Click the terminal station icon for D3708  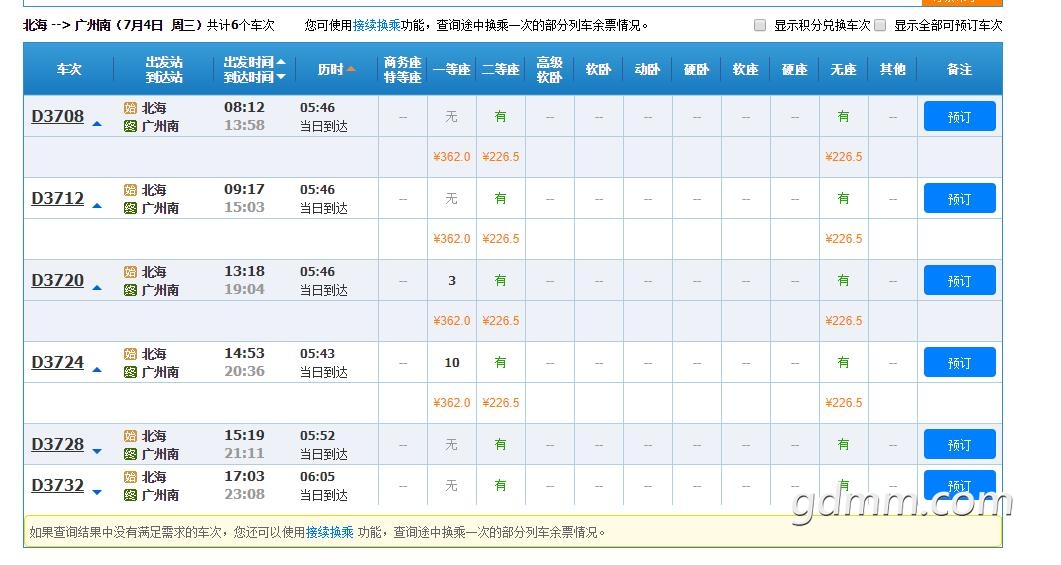[x=130, y=126]
